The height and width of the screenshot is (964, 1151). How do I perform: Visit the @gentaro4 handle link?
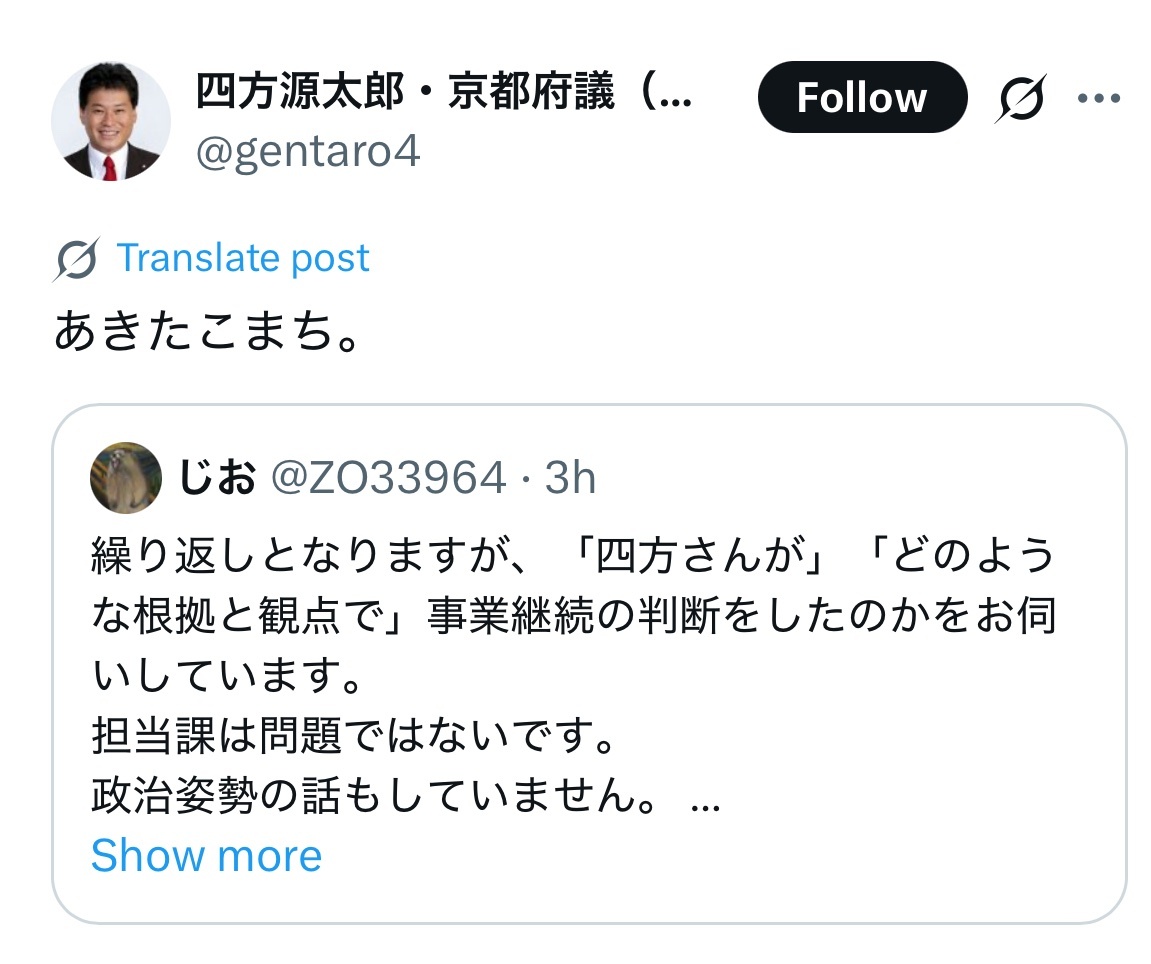click(x=307, y=152)
